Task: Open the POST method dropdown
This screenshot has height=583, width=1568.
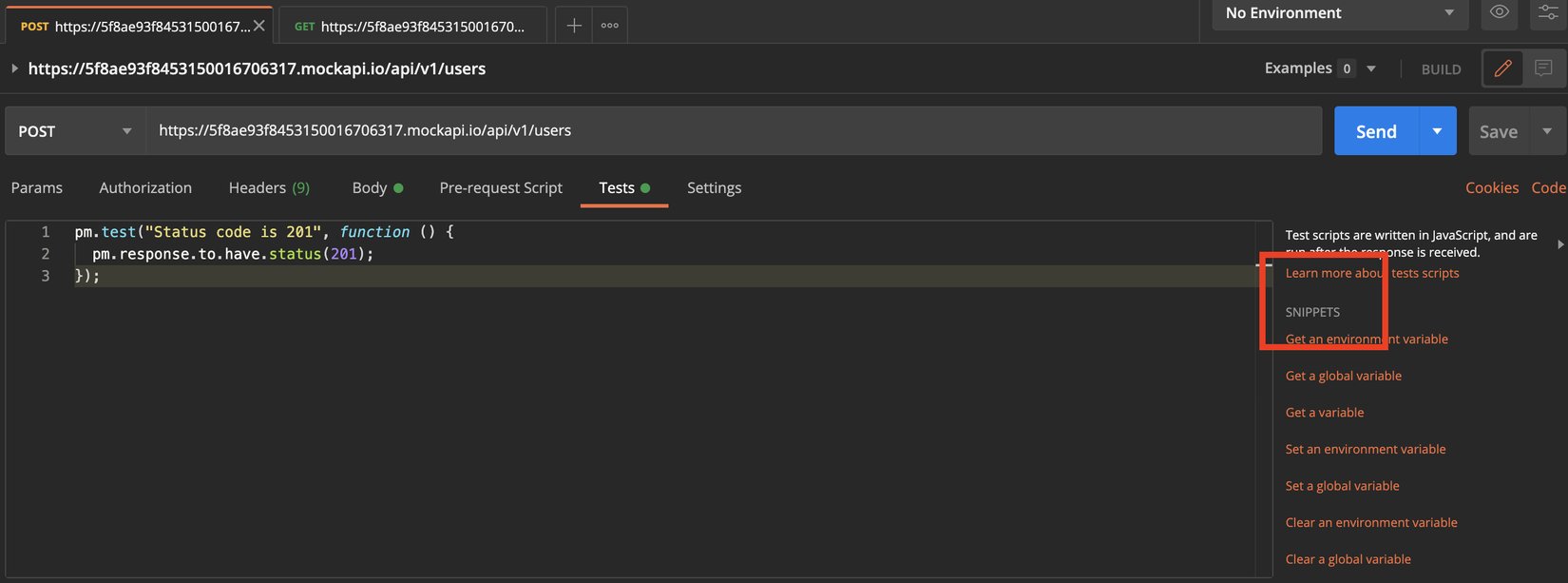Action: (x=75, y=131)
